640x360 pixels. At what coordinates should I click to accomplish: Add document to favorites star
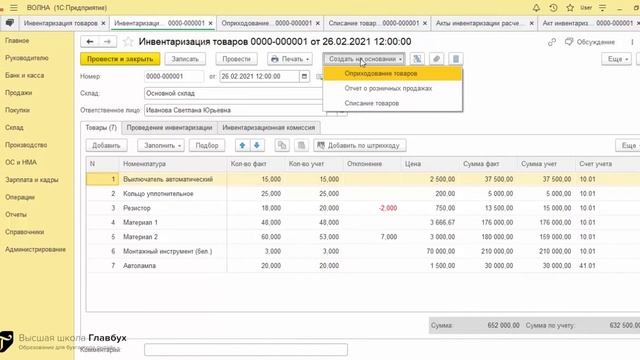128,42
